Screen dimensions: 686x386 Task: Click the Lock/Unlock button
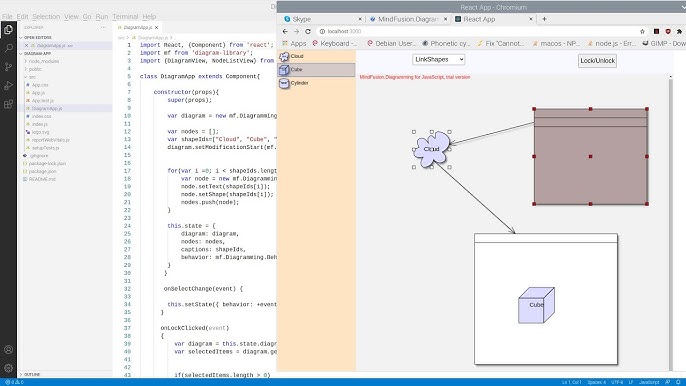pos(597,61)
